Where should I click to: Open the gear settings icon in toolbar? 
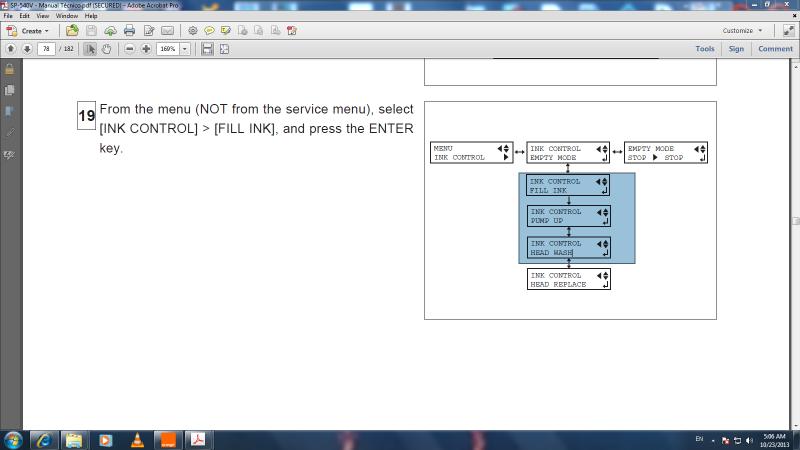[x=192, y=31]
